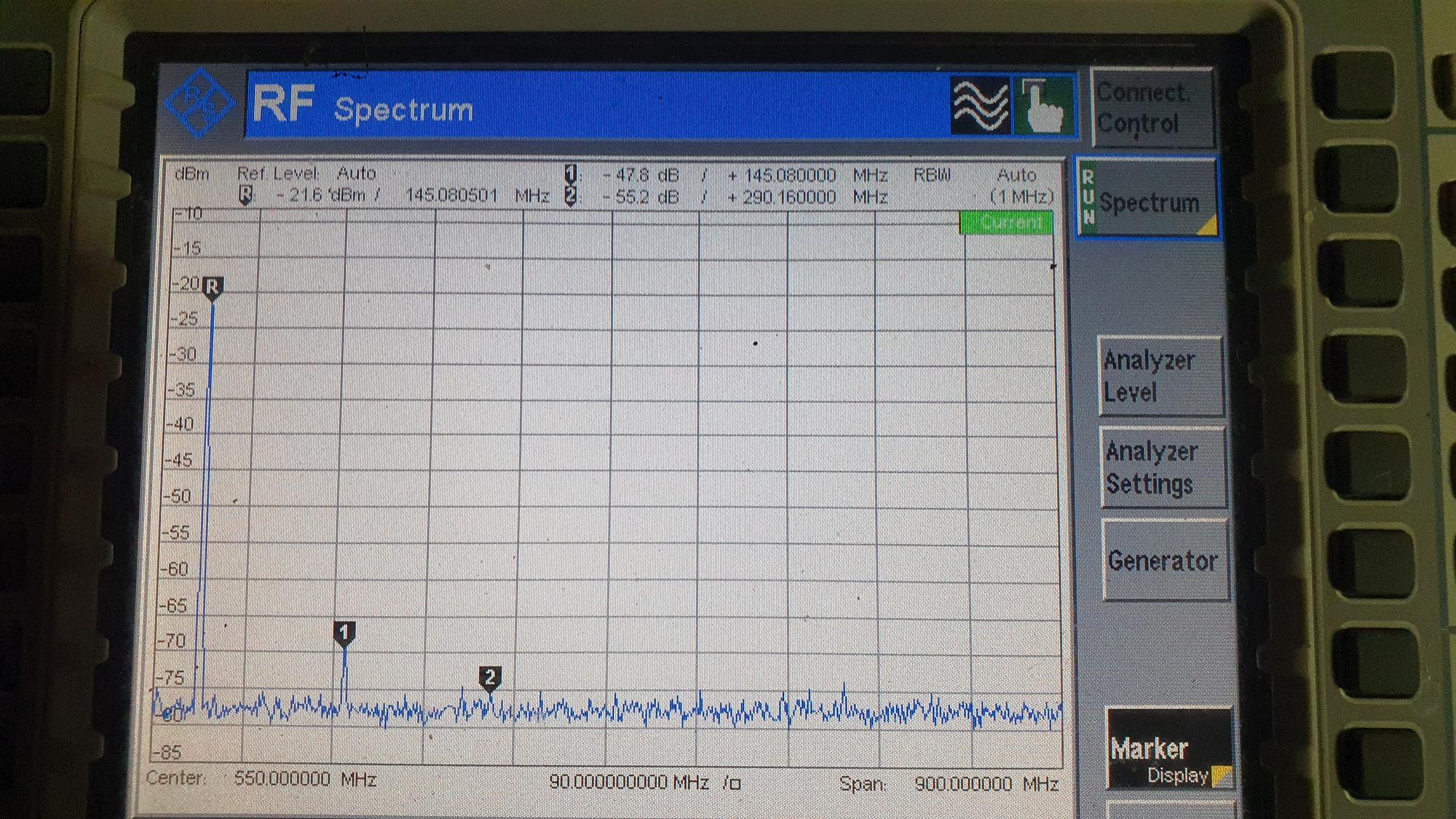Click the -85 level axis label
1456x819 pixels.
(x=167, y=751)
